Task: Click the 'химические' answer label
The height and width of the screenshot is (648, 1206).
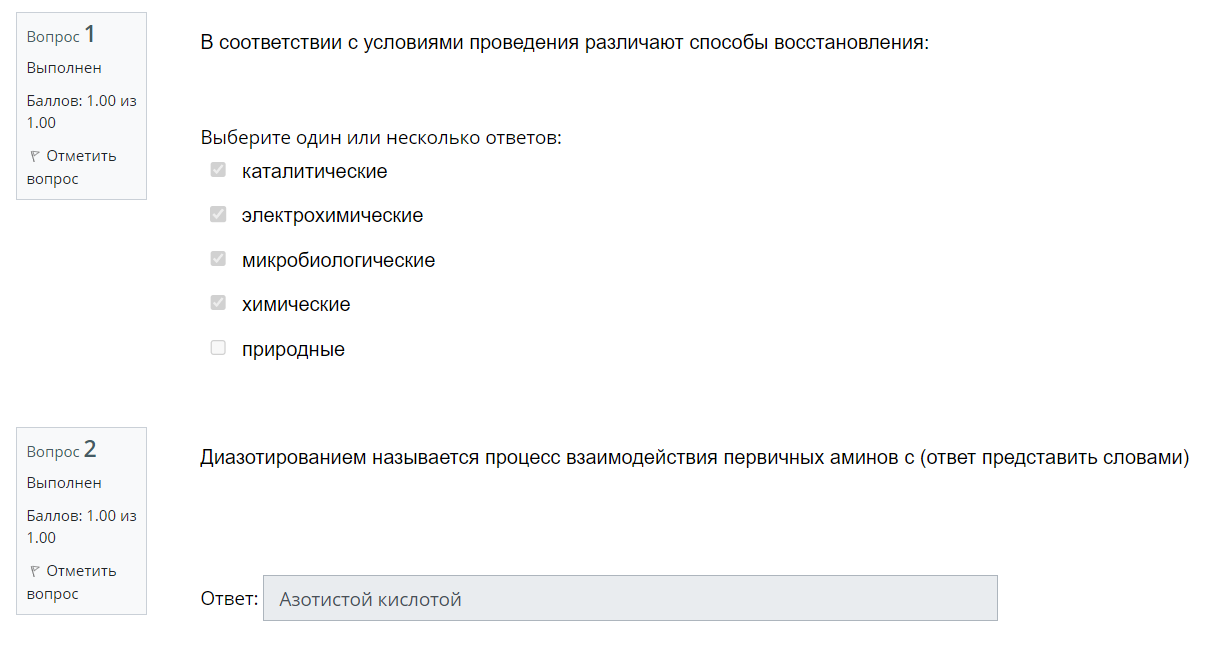Action: pos(296,305)
